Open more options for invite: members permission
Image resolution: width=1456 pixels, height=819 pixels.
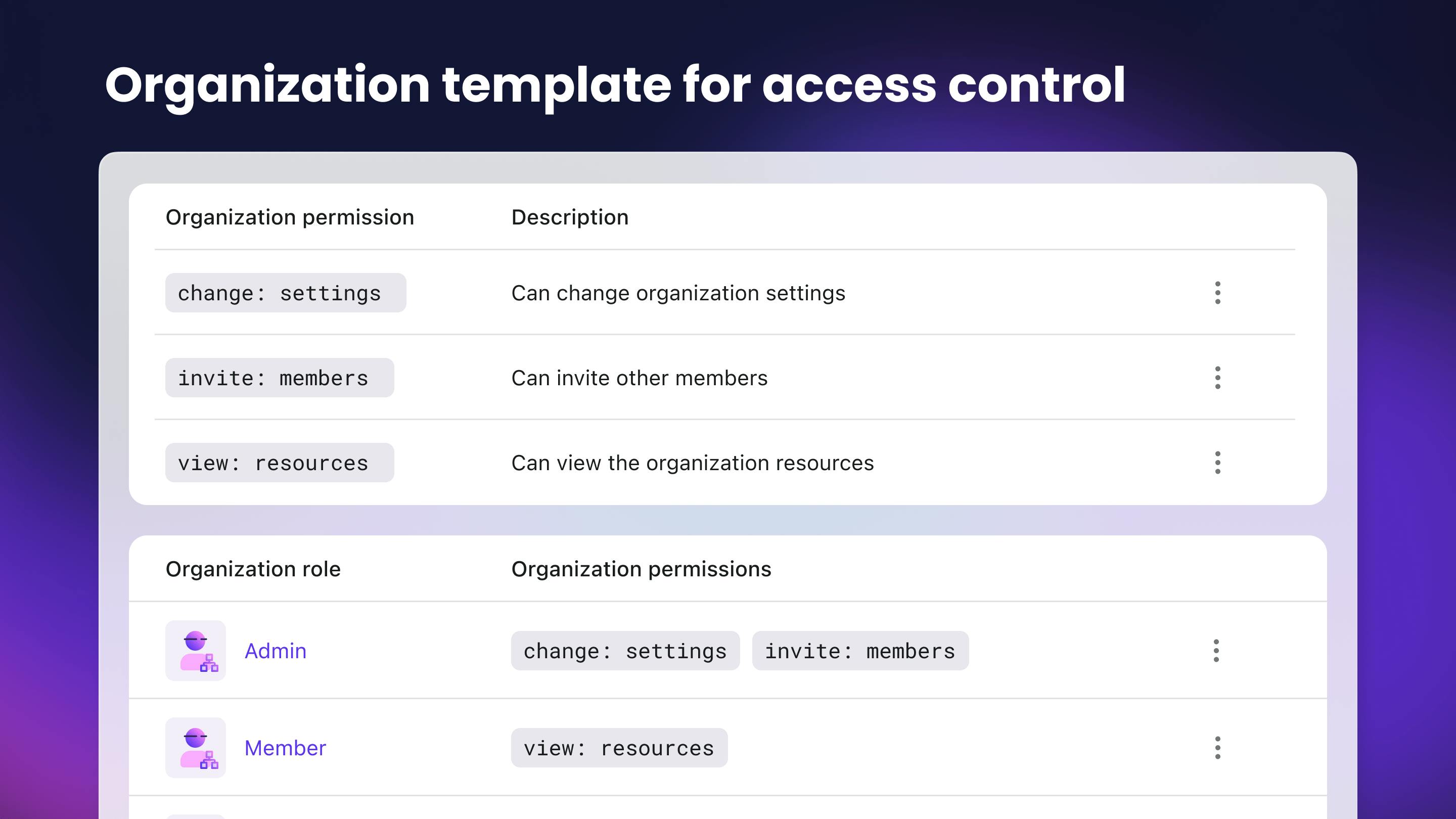(1217, 378)
